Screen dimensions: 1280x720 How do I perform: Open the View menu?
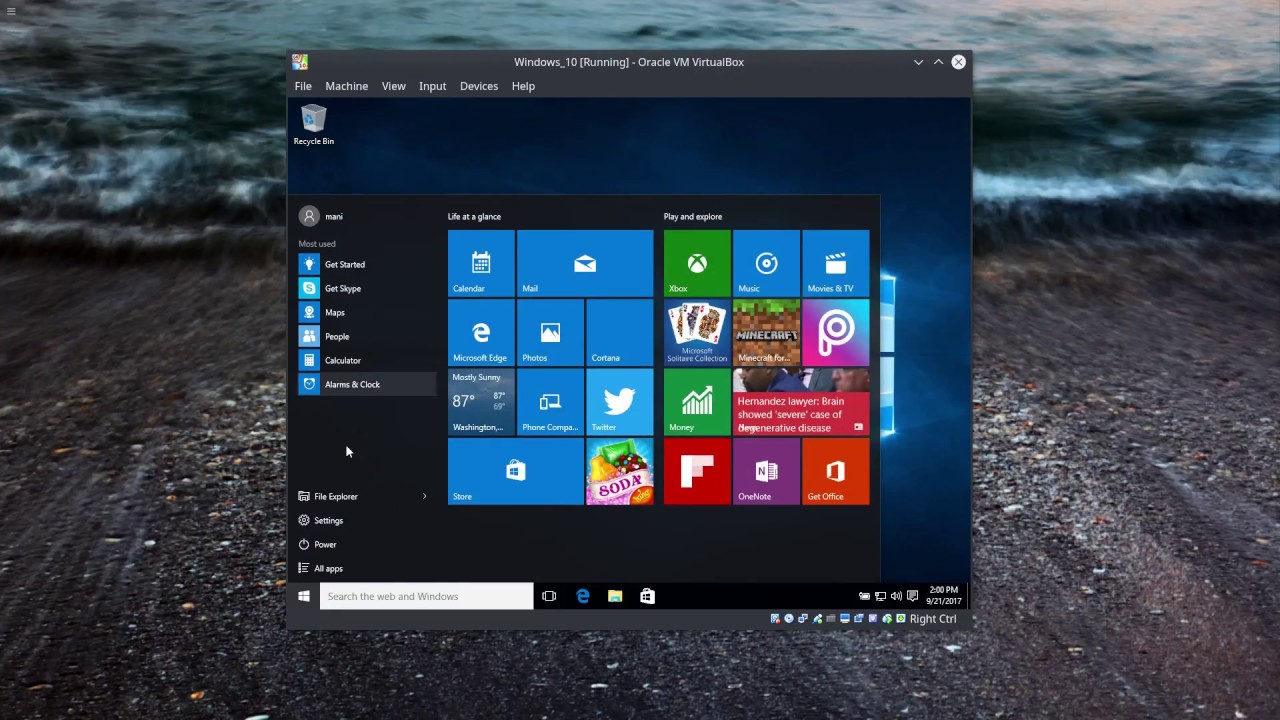pos(393,86)
